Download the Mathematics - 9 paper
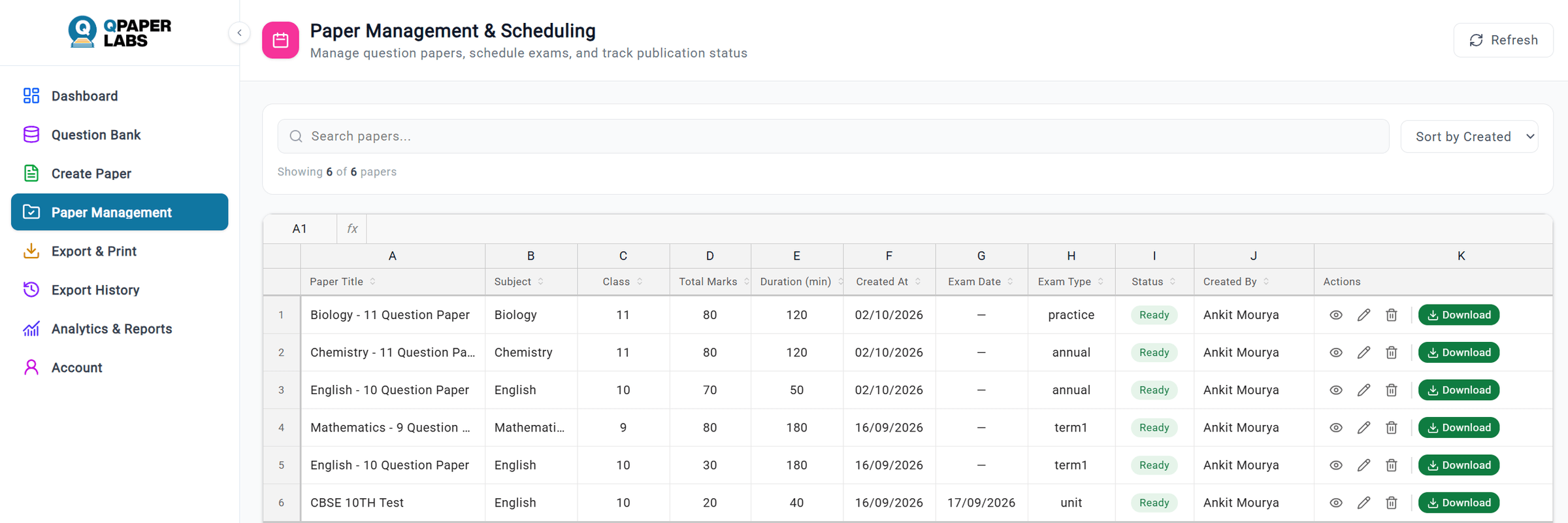1568x523 pixels. click(x=1459, y=428)
